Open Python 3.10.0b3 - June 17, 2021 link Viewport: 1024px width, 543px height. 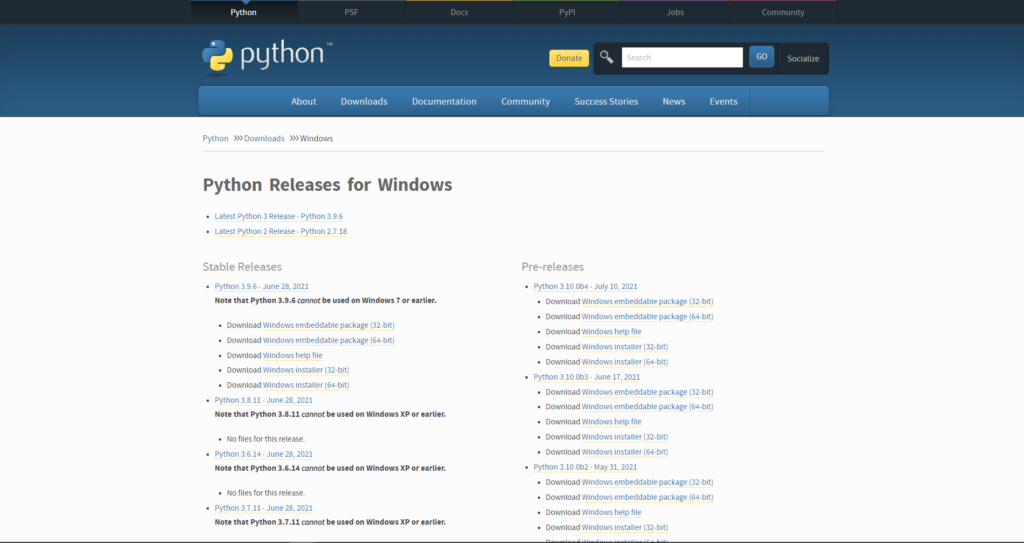click(x=586, y=377)
